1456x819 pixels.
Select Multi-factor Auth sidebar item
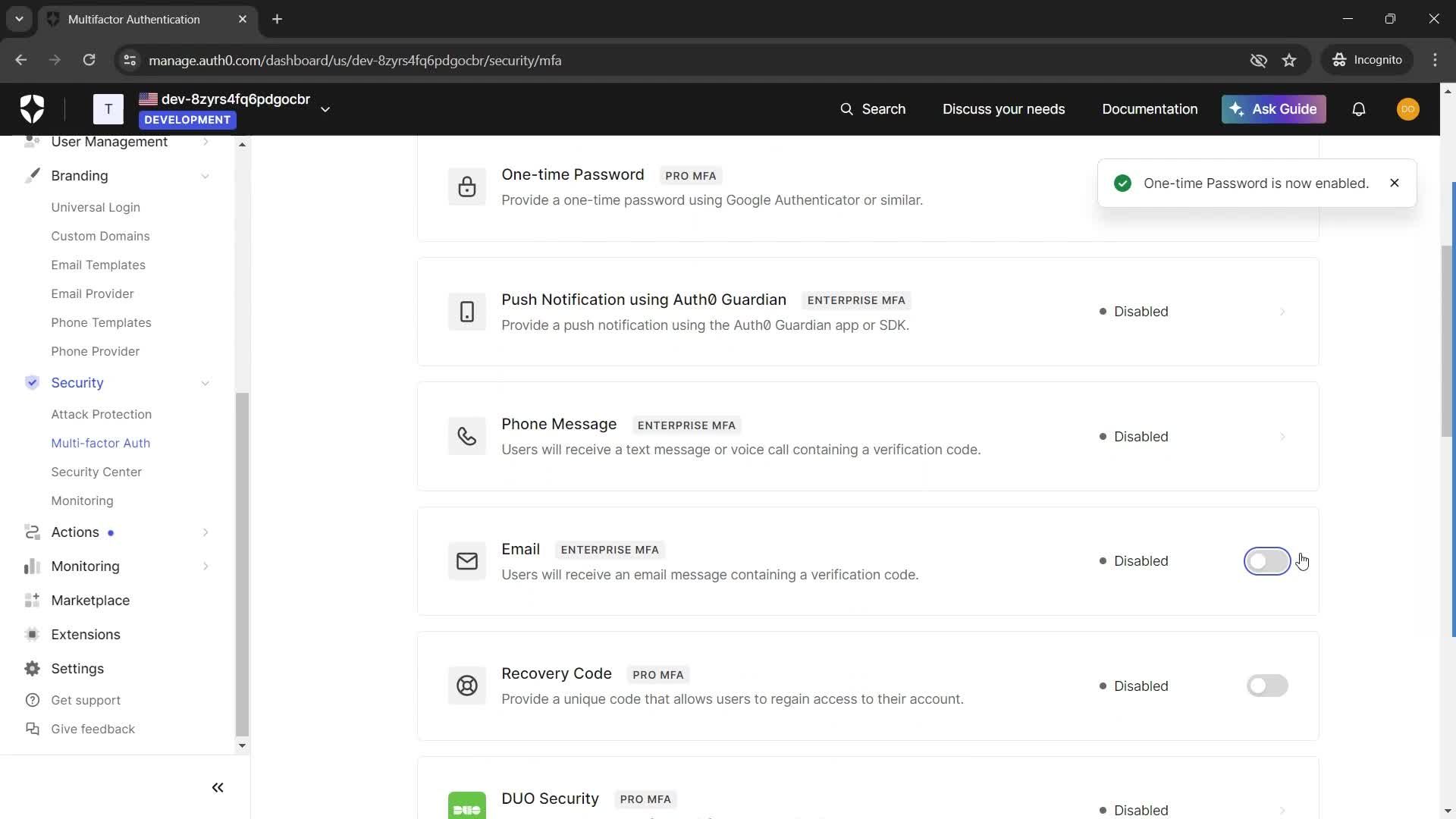(x=100, y=443)
